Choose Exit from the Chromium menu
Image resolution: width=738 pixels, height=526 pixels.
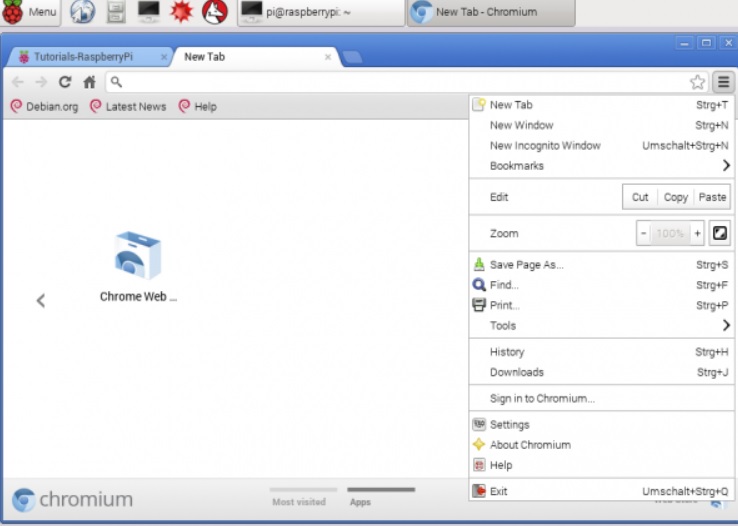click(x=601, y=492)
